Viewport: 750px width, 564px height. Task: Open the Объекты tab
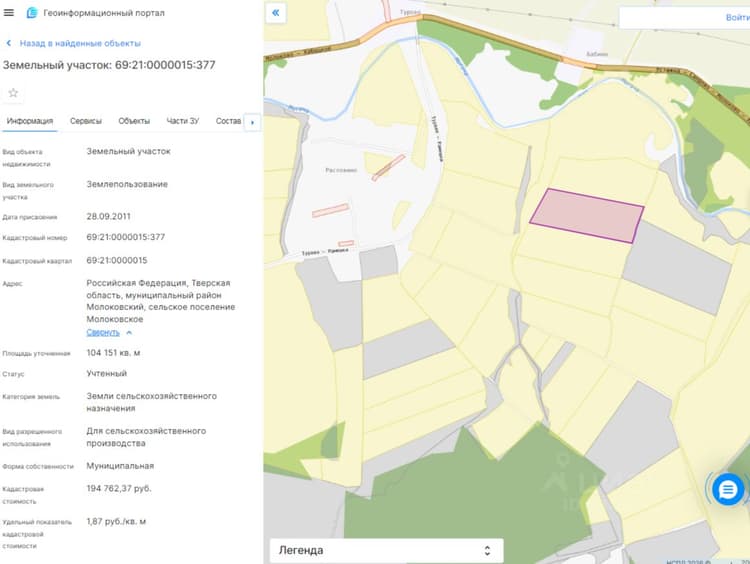134,121
